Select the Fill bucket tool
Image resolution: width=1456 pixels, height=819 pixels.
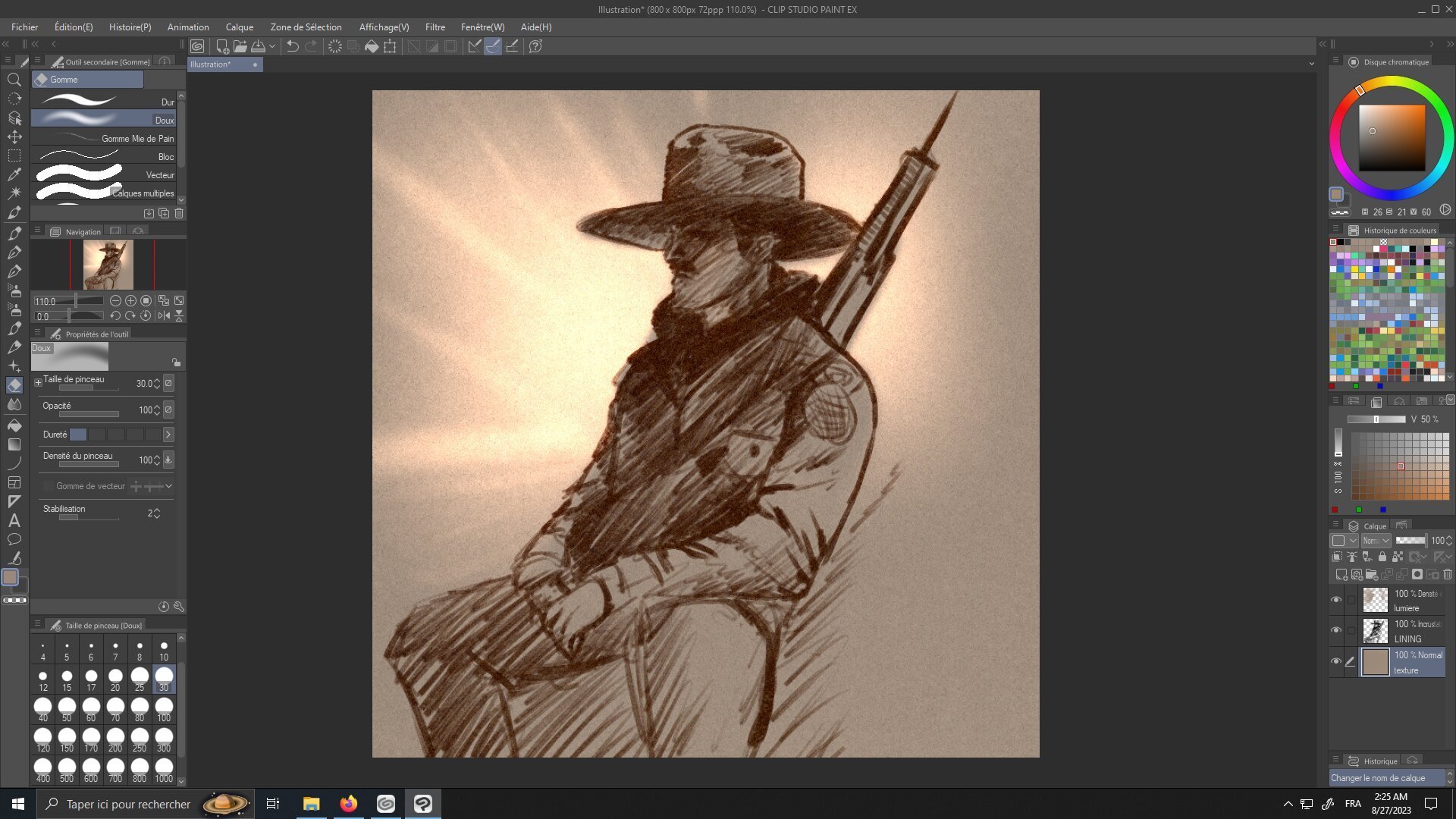coord(14,425)
